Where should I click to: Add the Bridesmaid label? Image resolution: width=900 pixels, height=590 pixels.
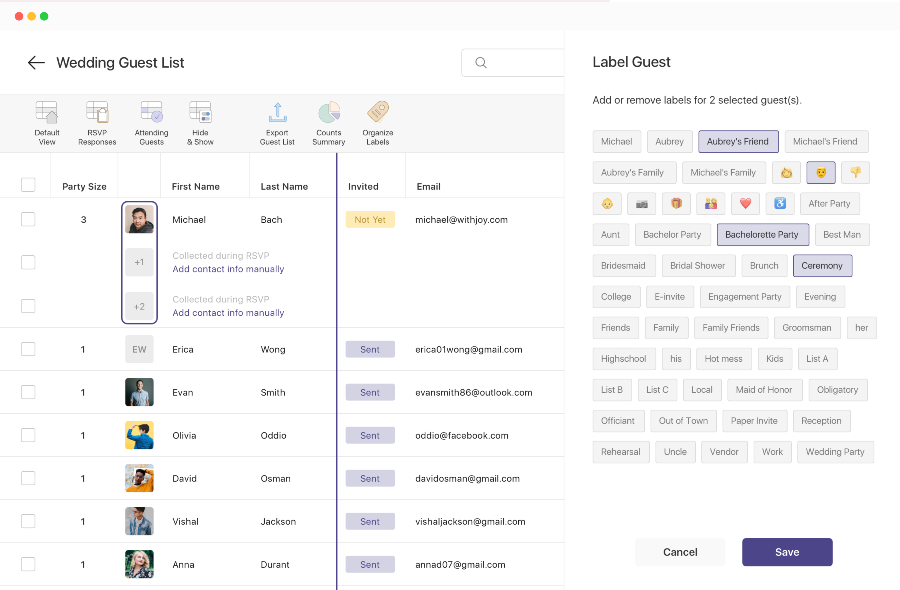click(x=623, y=265)
